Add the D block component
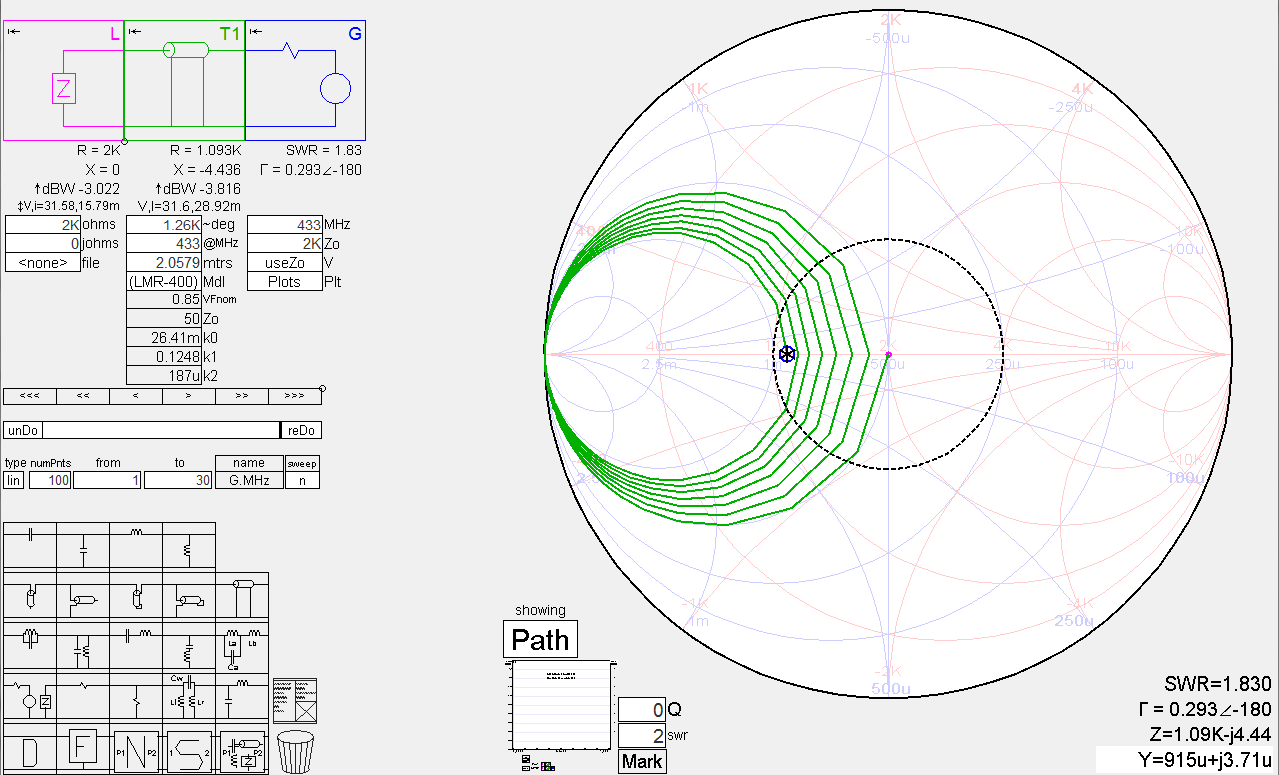The width and height of the screenshot is (1279, 775). [x=30, y=751]
